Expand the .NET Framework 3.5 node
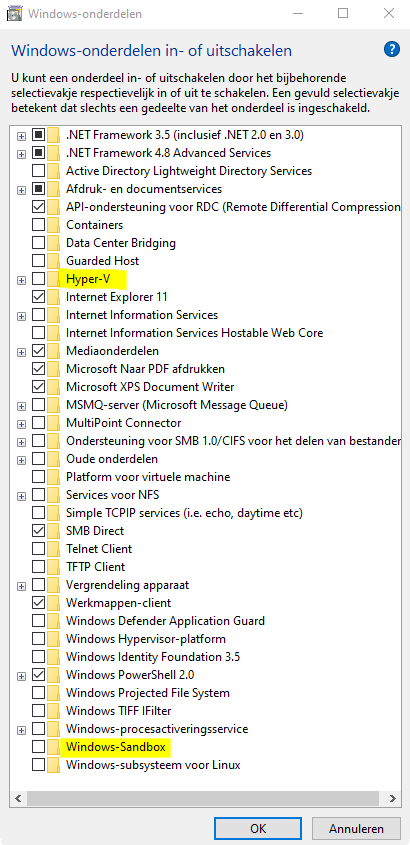This screenshot has width=410, height=845. click(x=21, y=136)
